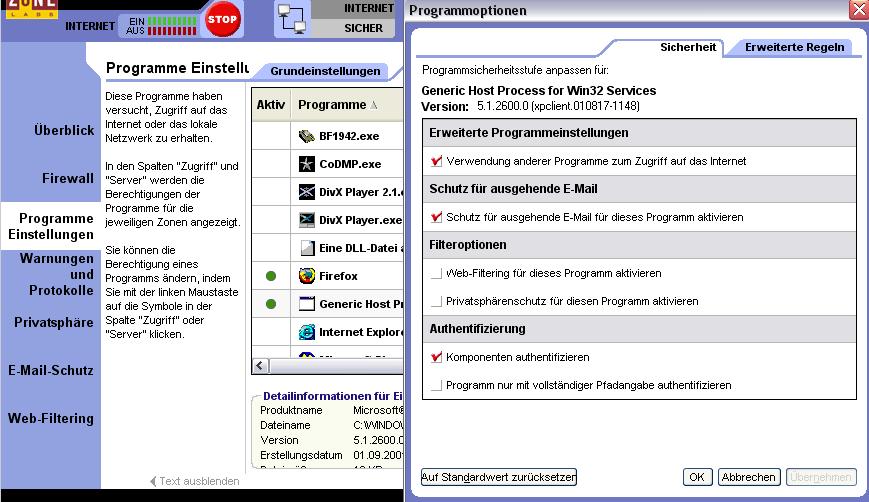The image size is (869, 502).
Task: Toggle Verwendung anderer Programme zum Zugriff checkbox
Action: tap(437, 161)
